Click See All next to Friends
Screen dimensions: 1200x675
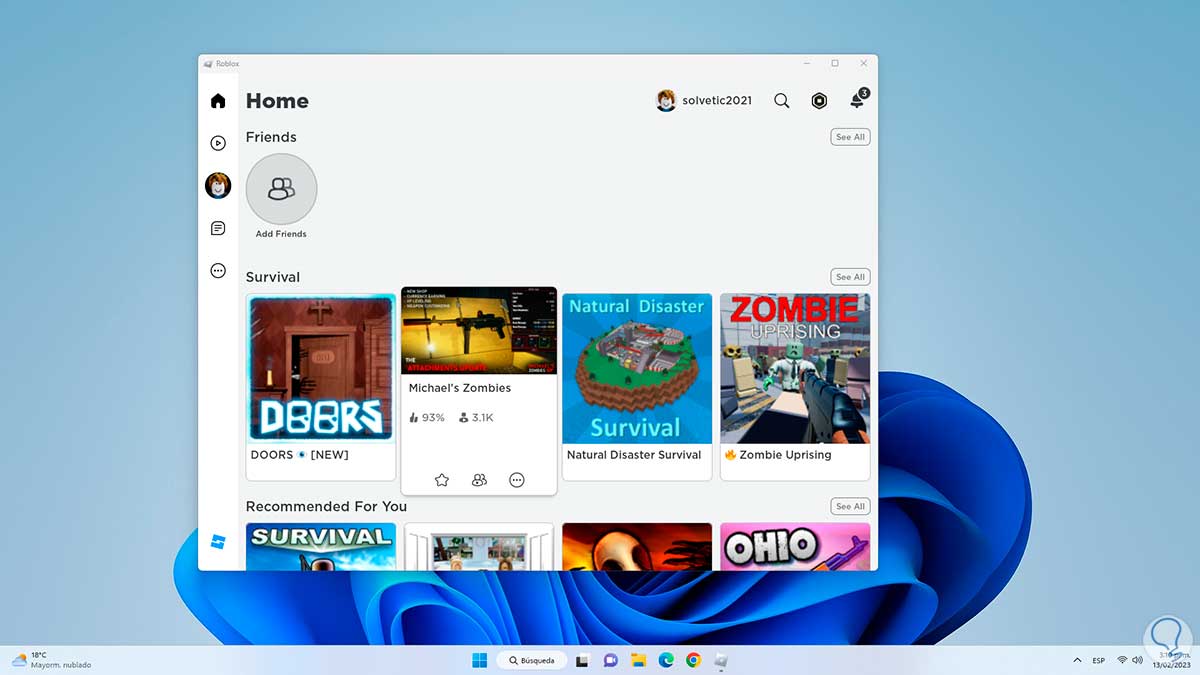[850, 137]
